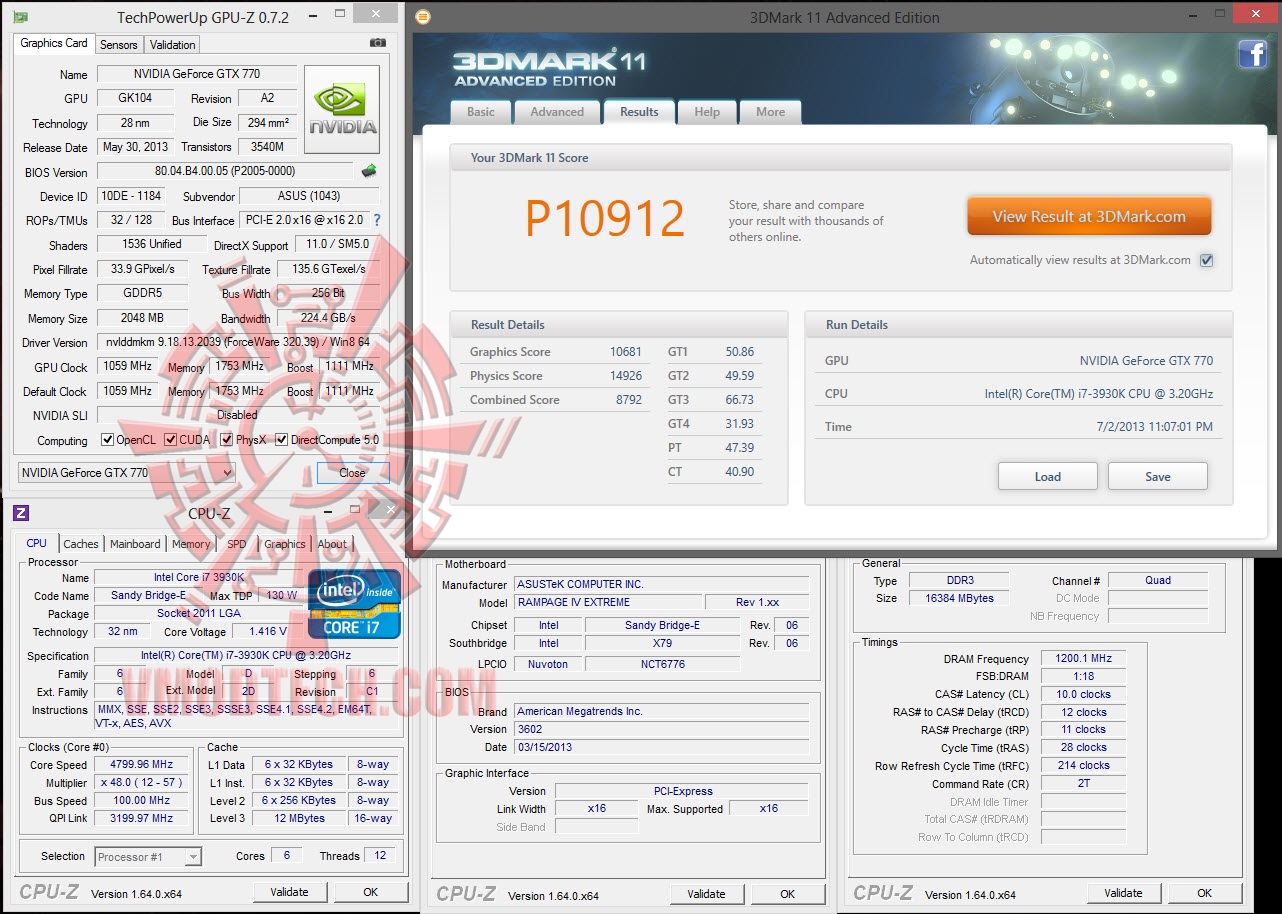
Task: Click OK in the CPU-Z Memory window
Action: coord(1205,893)
